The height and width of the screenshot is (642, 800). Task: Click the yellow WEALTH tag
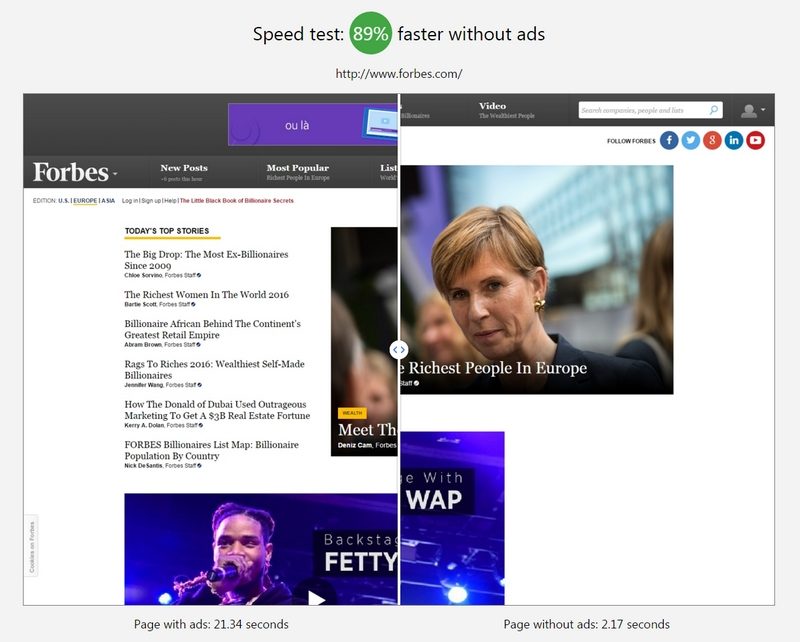(352, 413)
